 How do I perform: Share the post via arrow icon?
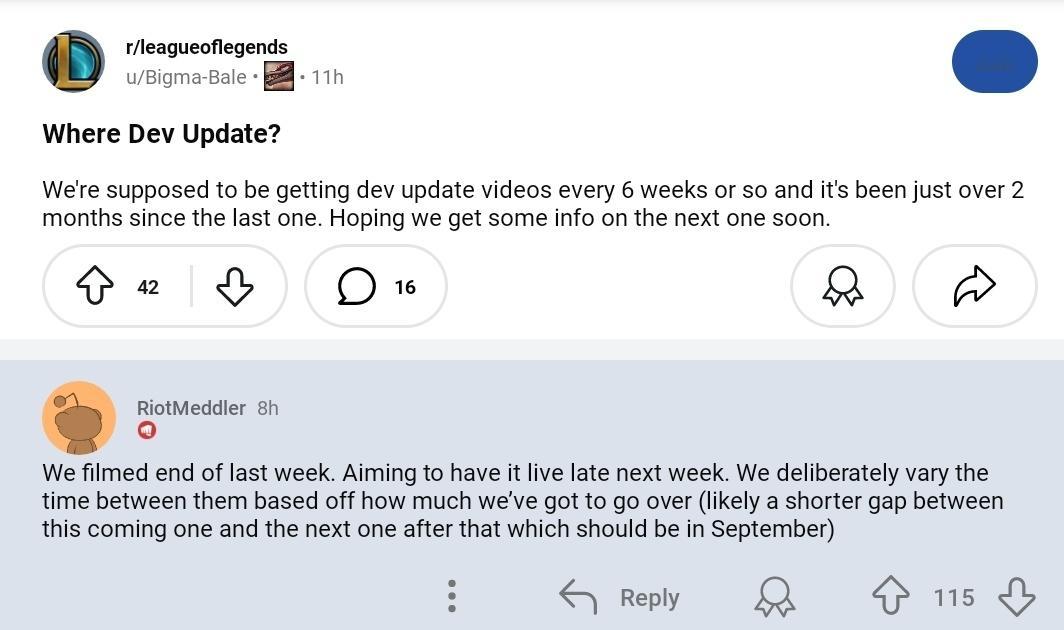974,286
